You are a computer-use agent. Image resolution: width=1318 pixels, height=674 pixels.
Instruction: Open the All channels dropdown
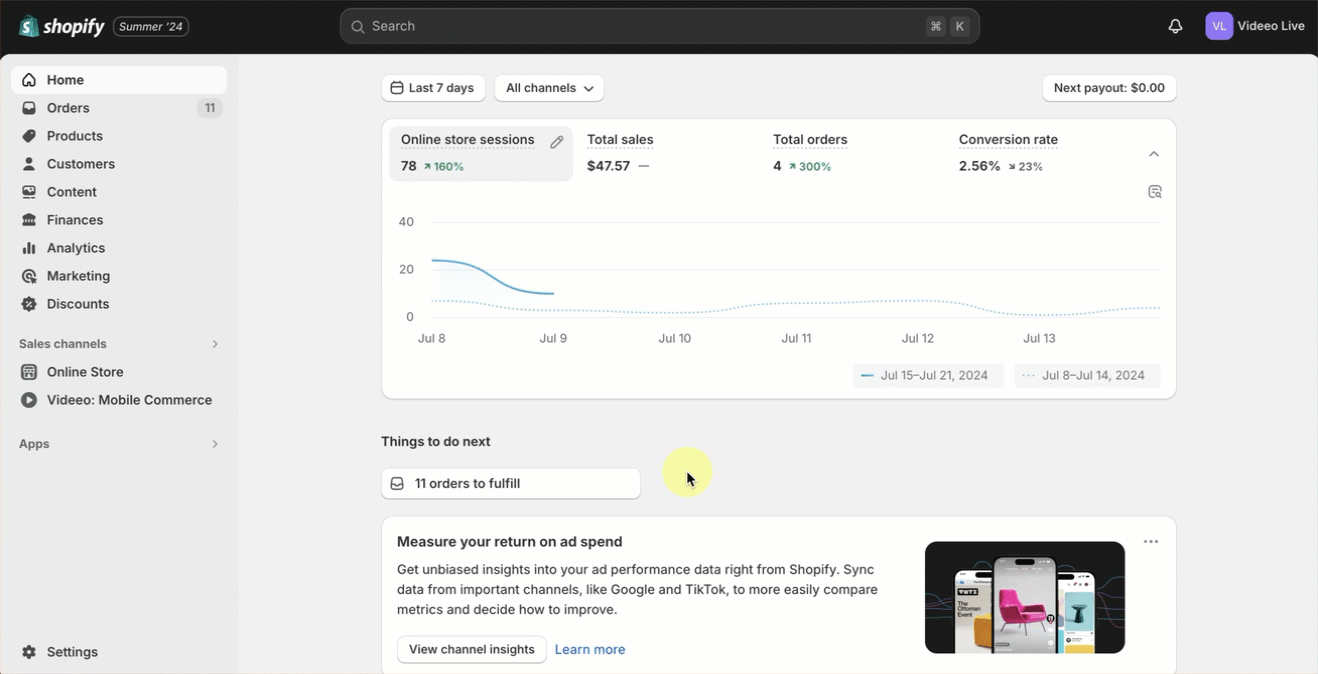pos(549,88)
